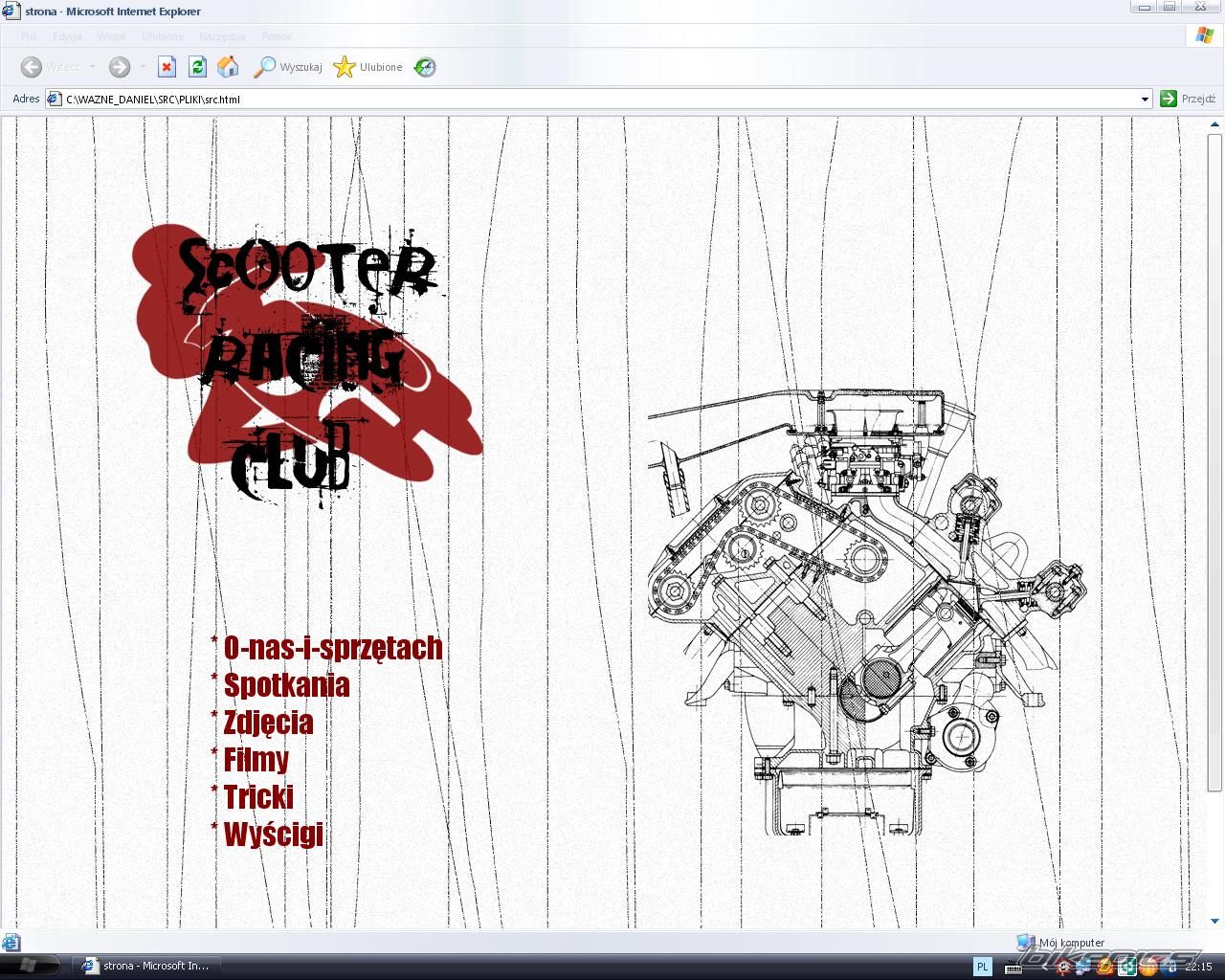This screenshot has height=980, width=1225.
Task: Click the Scooter Racing Club logo image
Action: pyautogui.click(x=308, y=366)
